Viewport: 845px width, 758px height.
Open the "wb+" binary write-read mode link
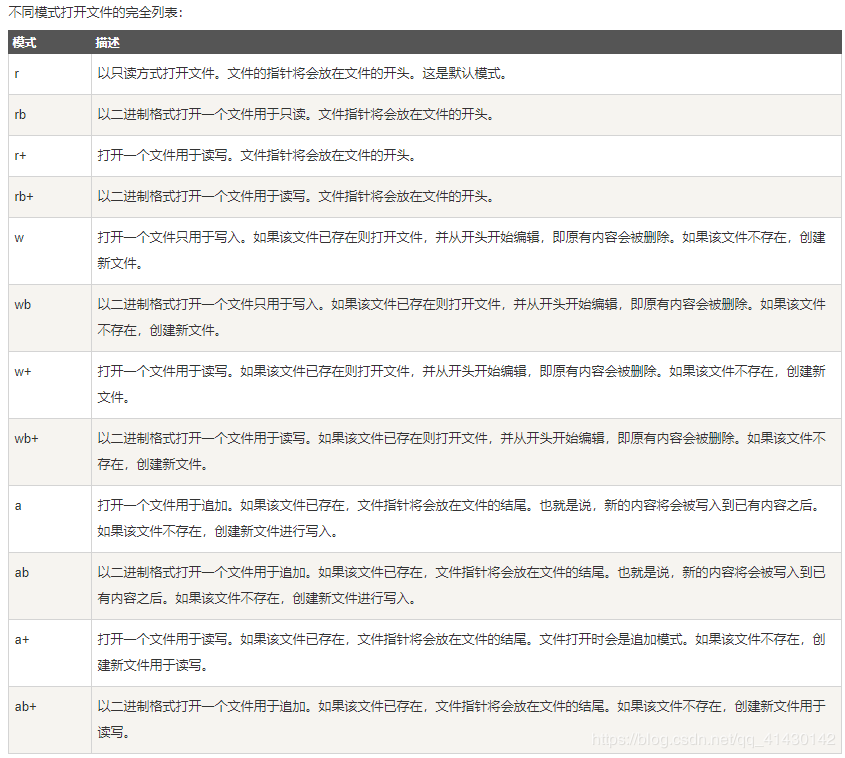click(25, 438)
